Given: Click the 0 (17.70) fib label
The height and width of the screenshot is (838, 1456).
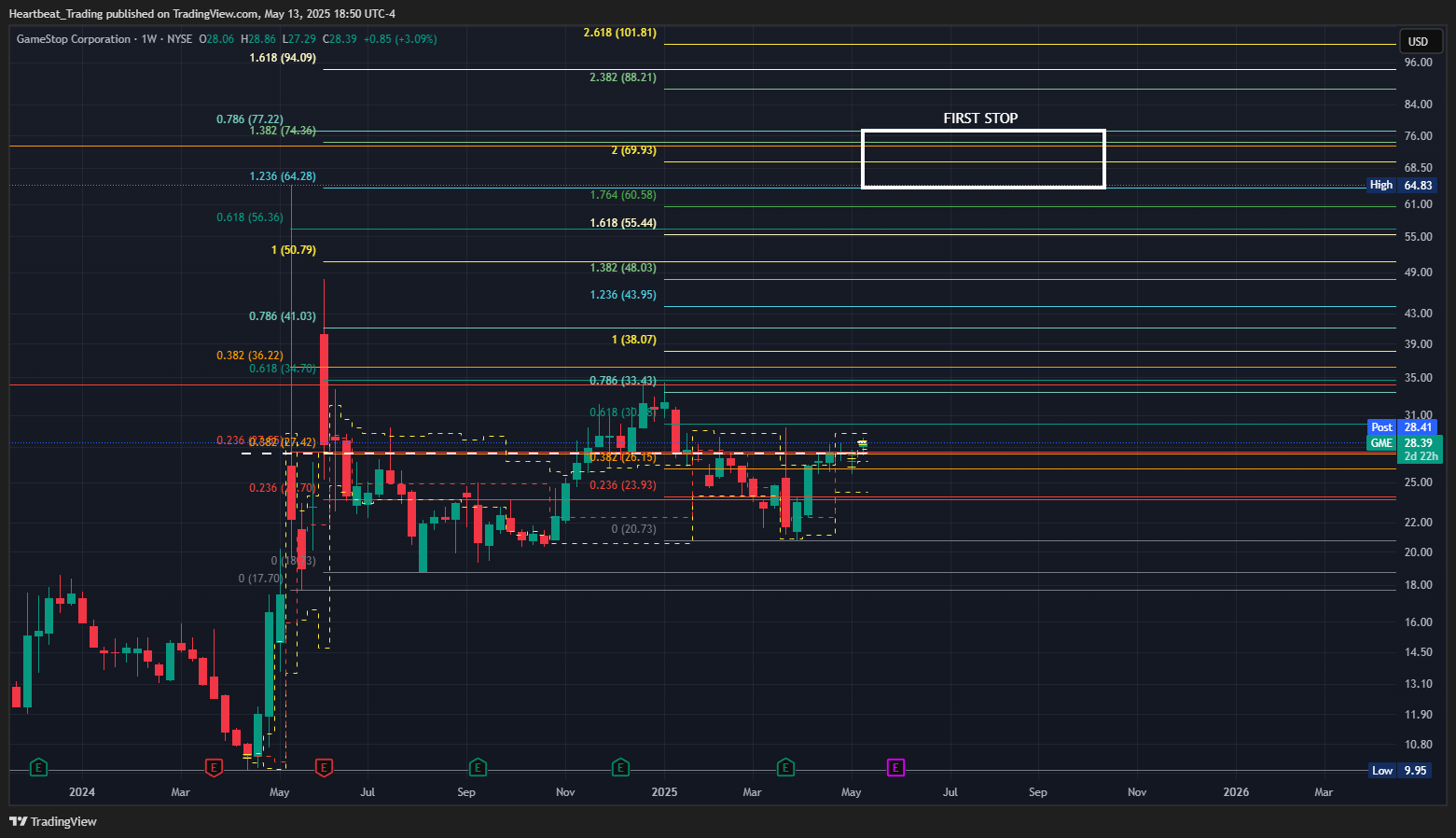Looking at the screenshot, I should [260, 579].
